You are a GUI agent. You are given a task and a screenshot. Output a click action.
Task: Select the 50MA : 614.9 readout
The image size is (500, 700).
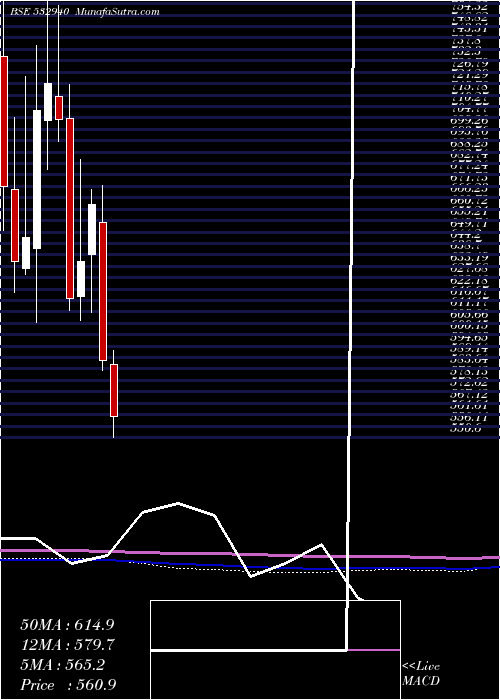point(67,625)
